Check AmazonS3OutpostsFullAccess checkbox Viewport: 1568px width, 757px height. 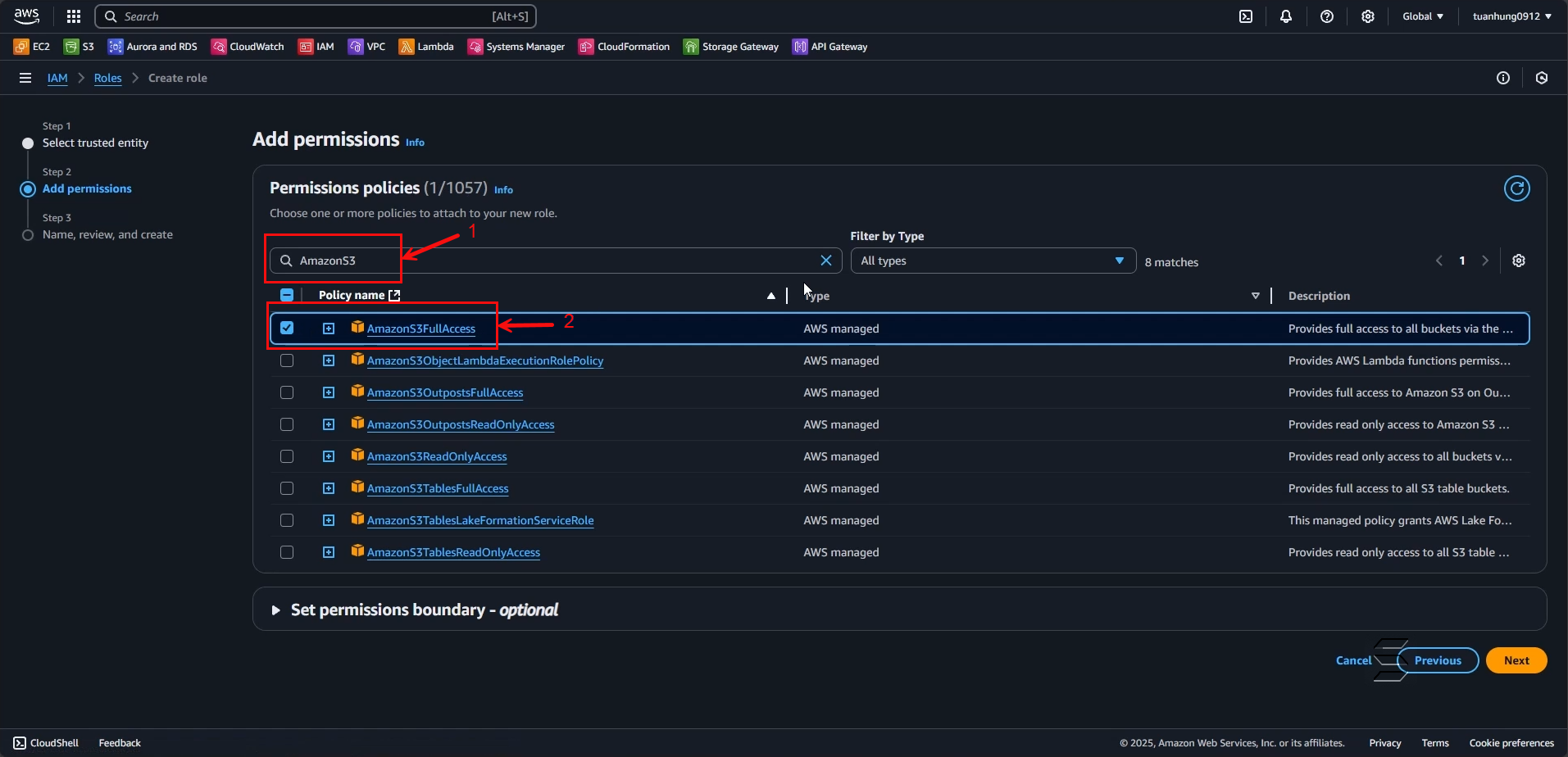click(287, 392)
